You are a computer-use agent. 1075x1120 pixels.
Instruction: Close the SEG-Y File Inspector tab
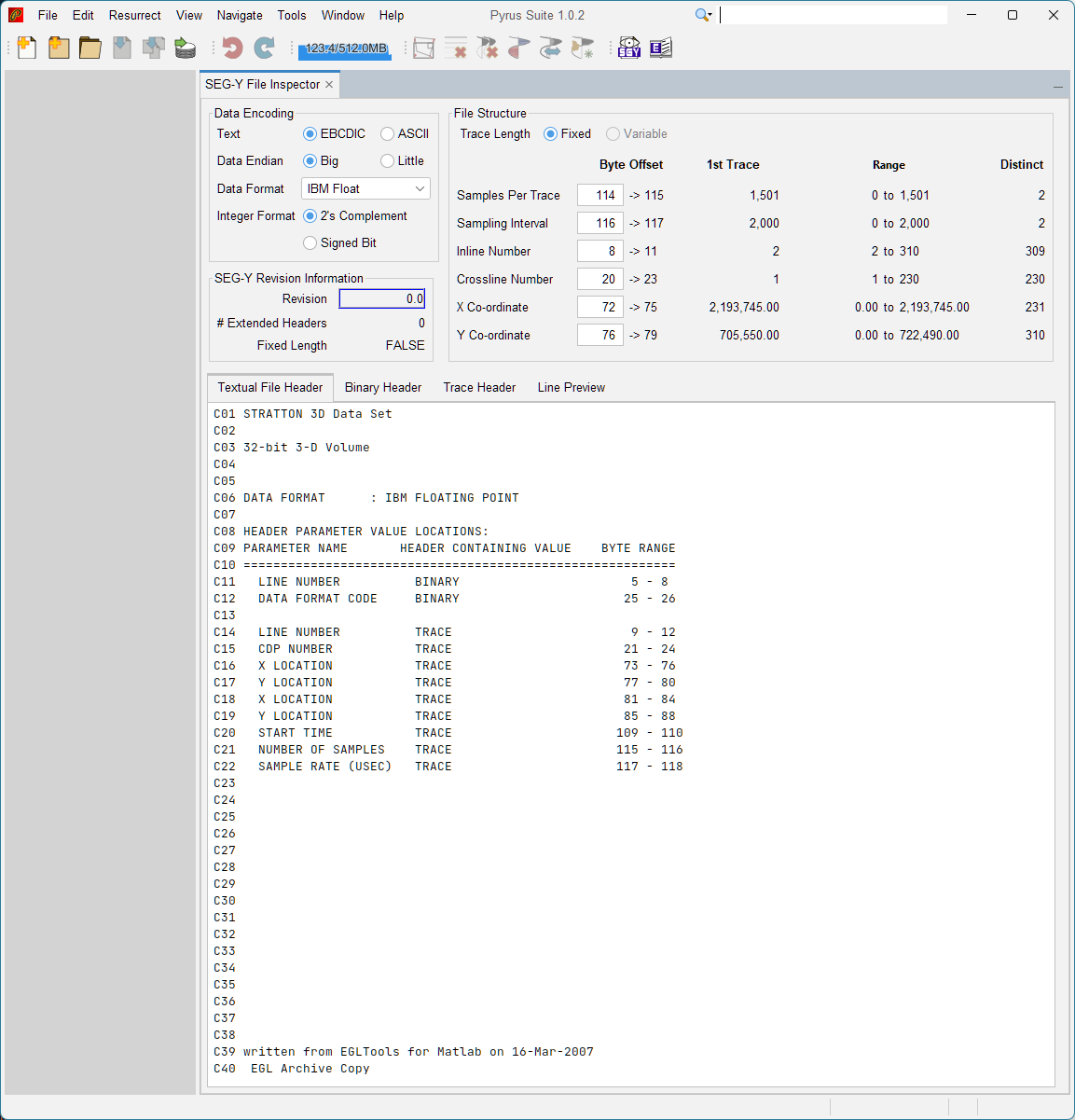(329, 85)
